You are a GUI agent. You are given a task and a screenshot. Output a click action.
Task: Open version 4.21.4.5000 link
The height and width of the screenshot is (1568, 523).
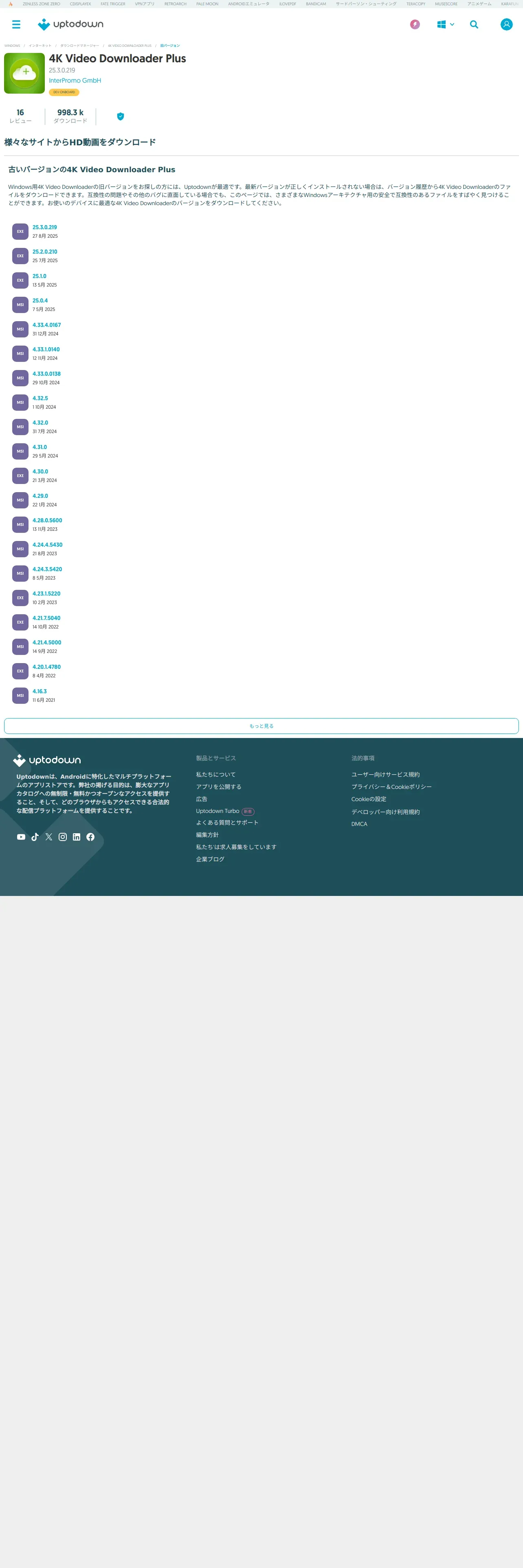(x=47, y=642)
